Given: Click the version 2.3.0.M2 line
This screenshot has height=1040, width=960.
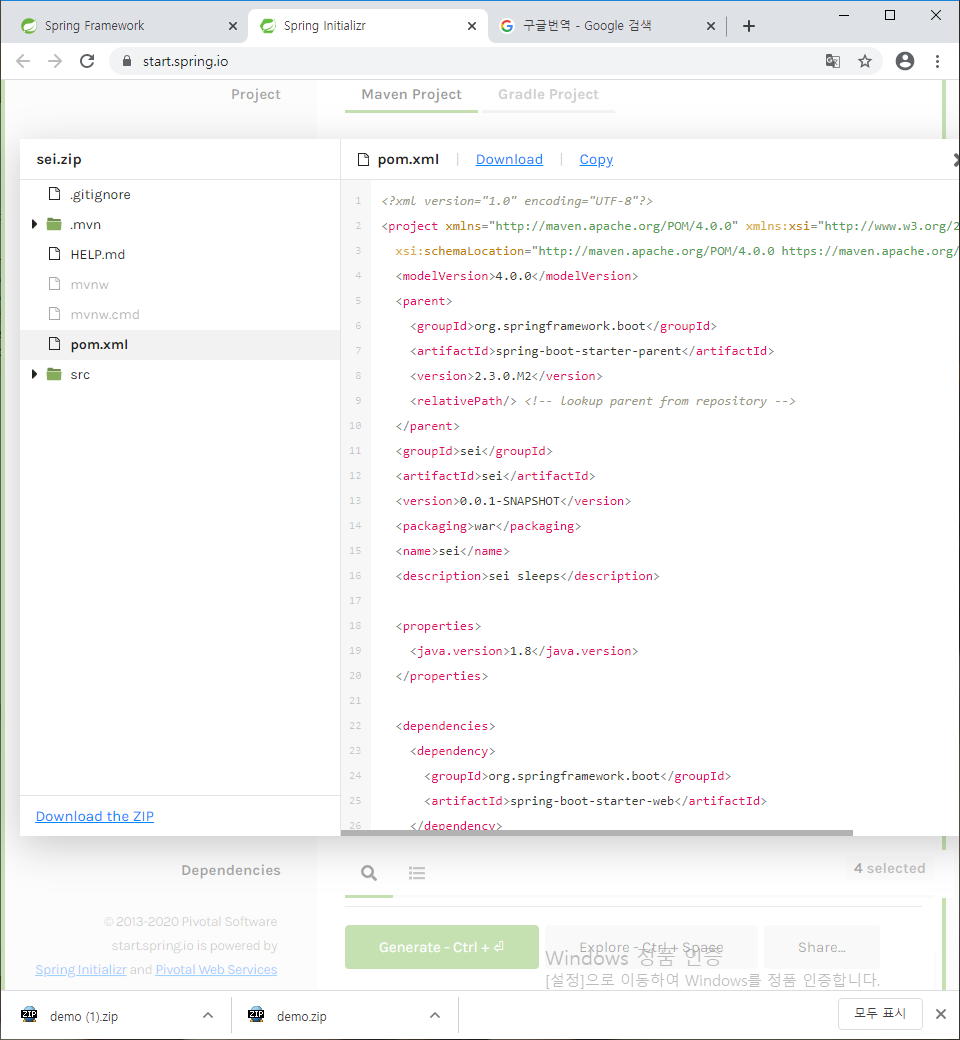Looking at the screenshot, I should click(506, 376).
